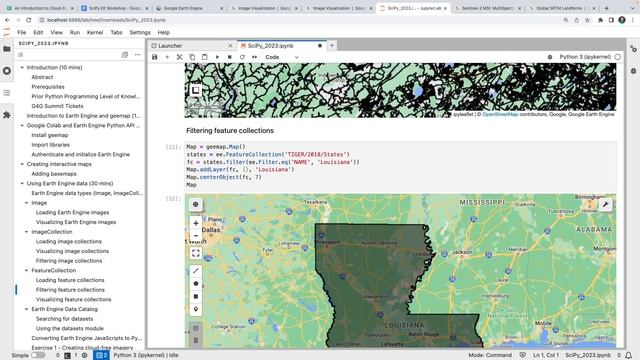
Task: Open the outline panel more options ellipsis
Action: click(138, 55)
